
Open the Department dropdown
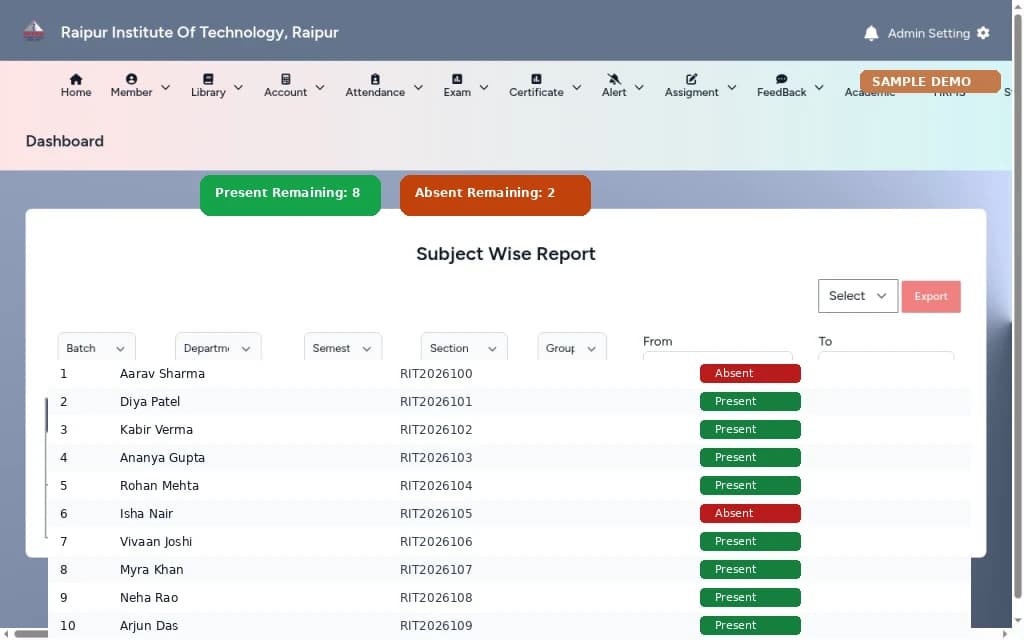pos(218,347)
